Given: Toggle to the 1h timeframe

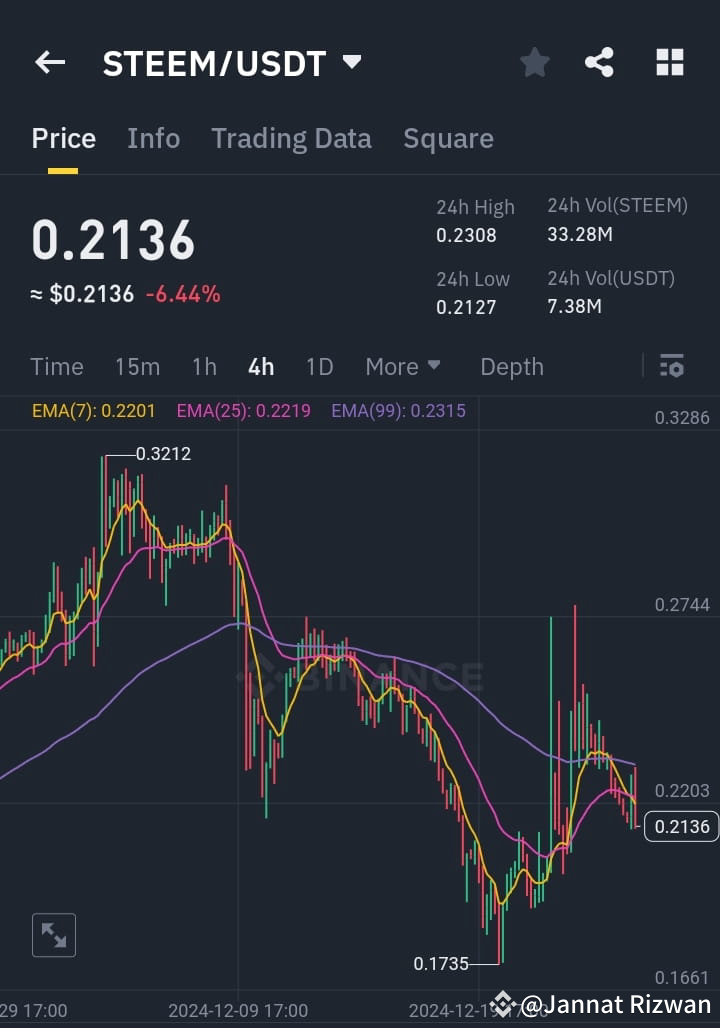Looking at the screenshot, I should [x=204, y=366].
